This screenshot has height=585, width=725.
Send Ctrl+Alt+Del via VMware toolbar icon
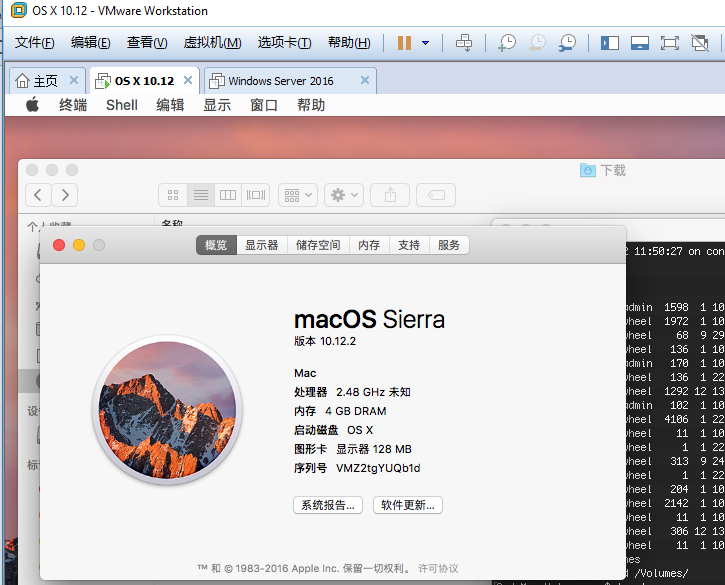point(464,43)
